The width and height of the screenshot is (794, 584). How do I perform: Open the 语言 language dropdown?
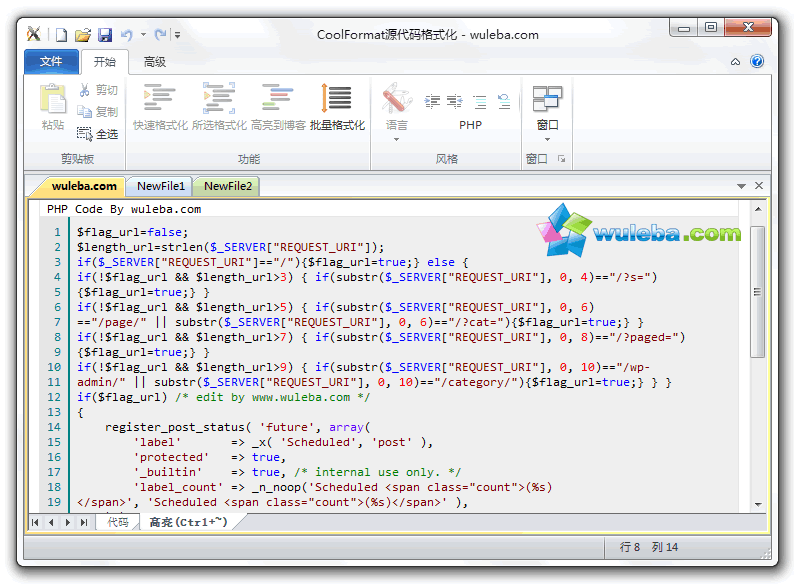pyautogui.click(x=396, y=112)
